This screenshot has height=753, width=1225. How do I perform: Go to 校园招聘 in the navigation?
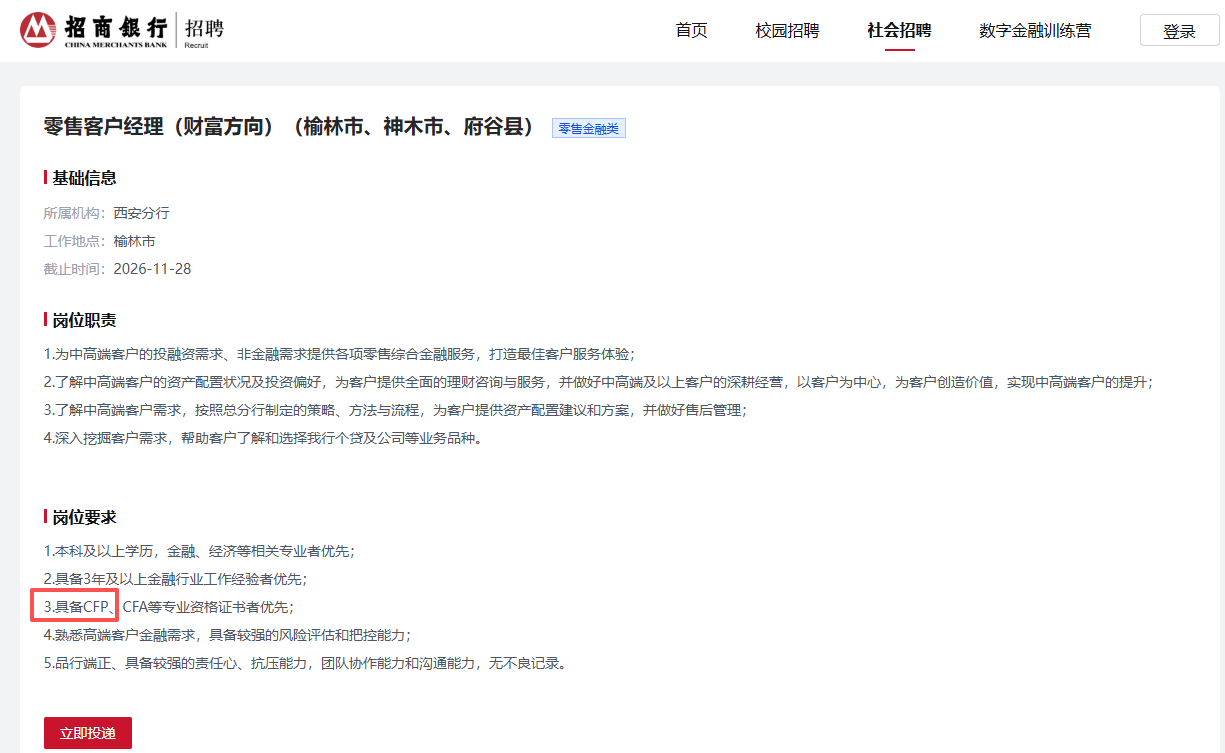click(787, 31)
